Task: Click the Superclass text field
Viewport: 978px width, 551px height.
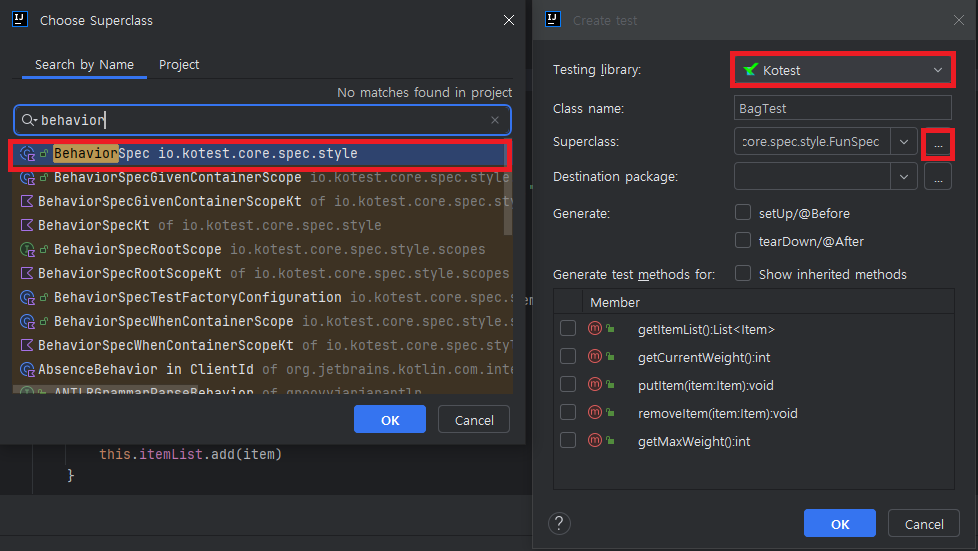Action: click(812, 142)
